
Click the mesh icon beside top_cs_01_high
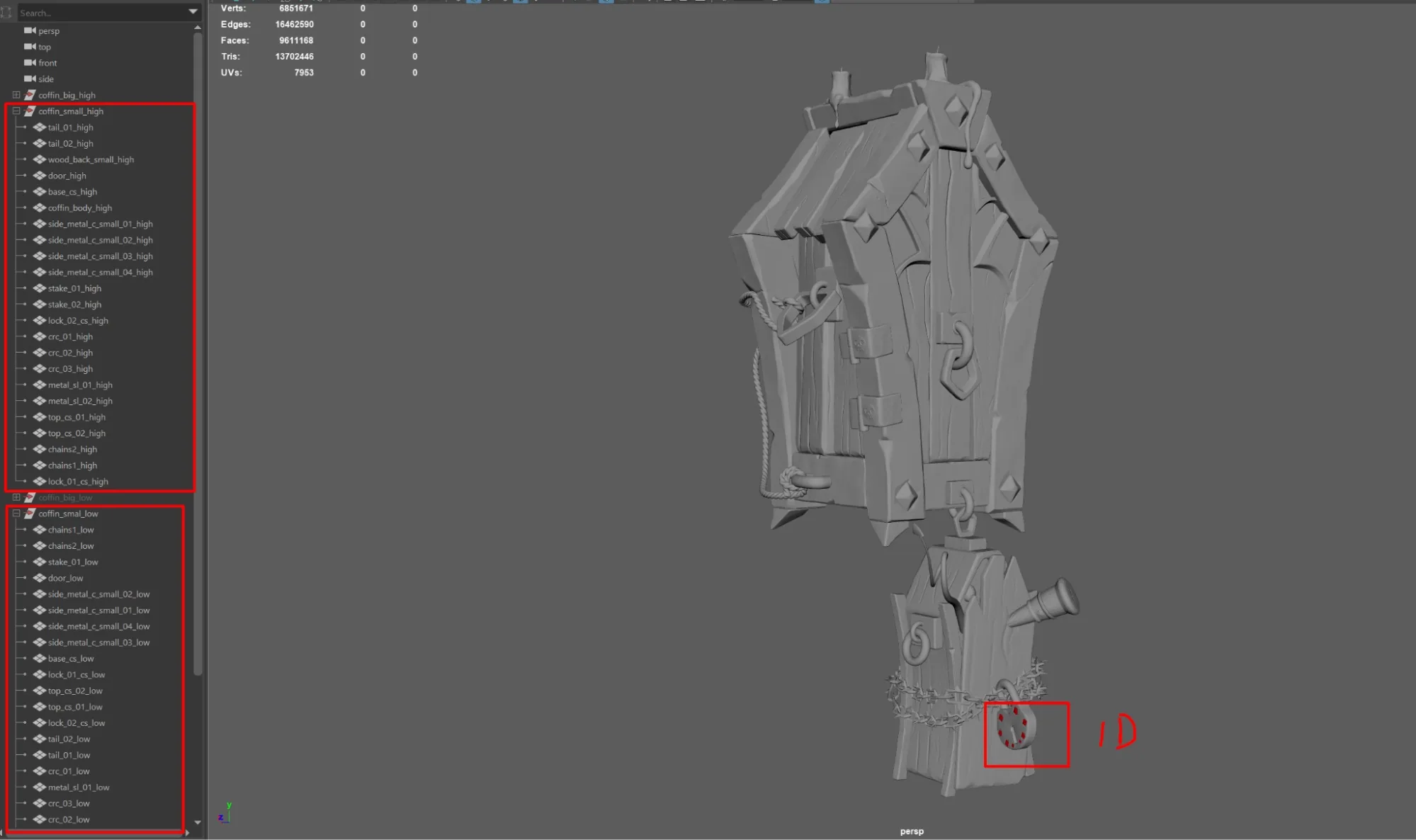[40, 417]
